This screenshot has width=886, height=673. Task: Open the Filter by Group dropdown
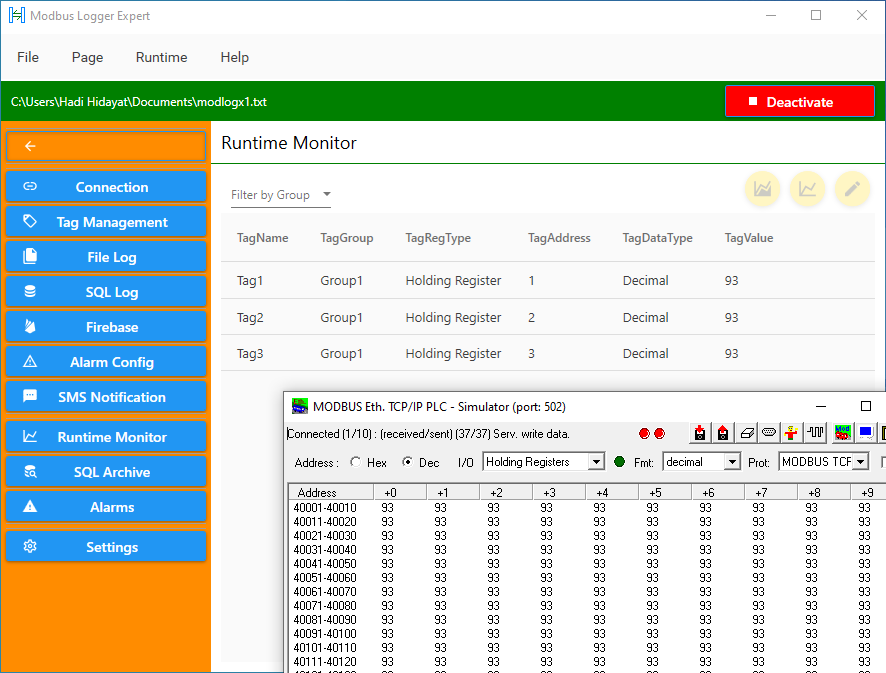(279, 195)
